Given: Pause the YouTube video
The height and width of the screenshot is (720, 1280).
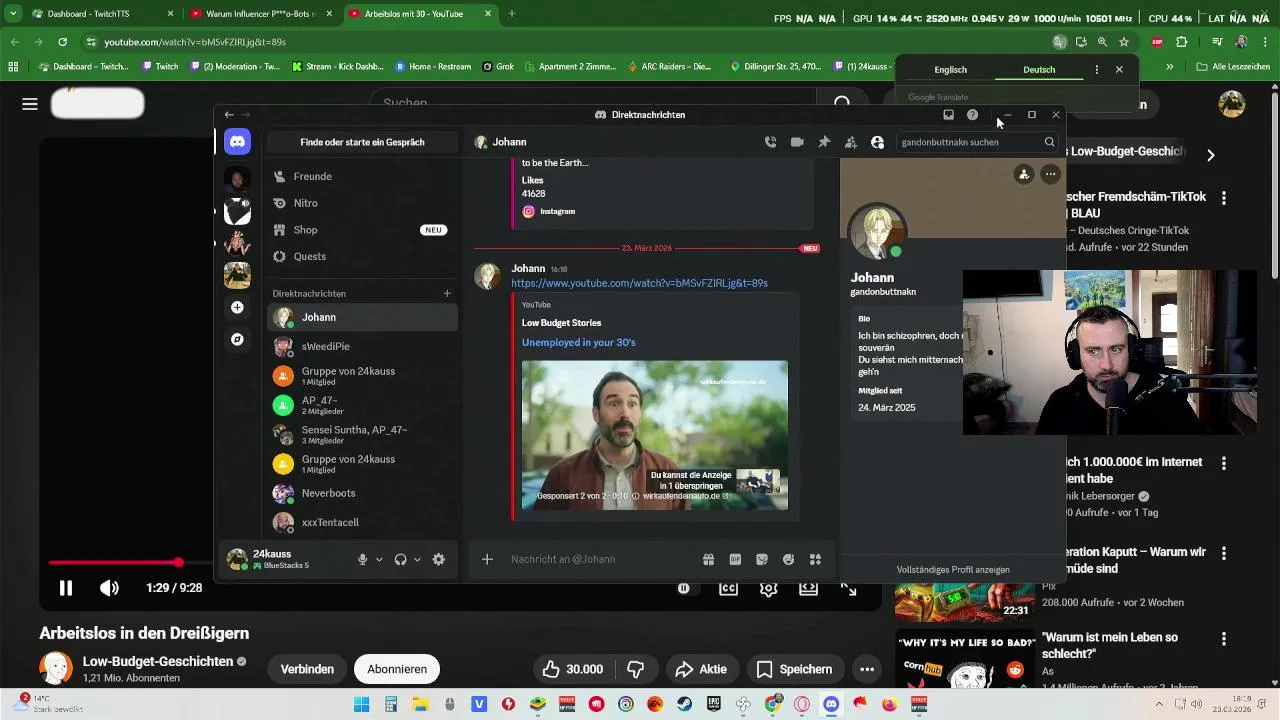Looking at the screenshot, I should (66, 588).
